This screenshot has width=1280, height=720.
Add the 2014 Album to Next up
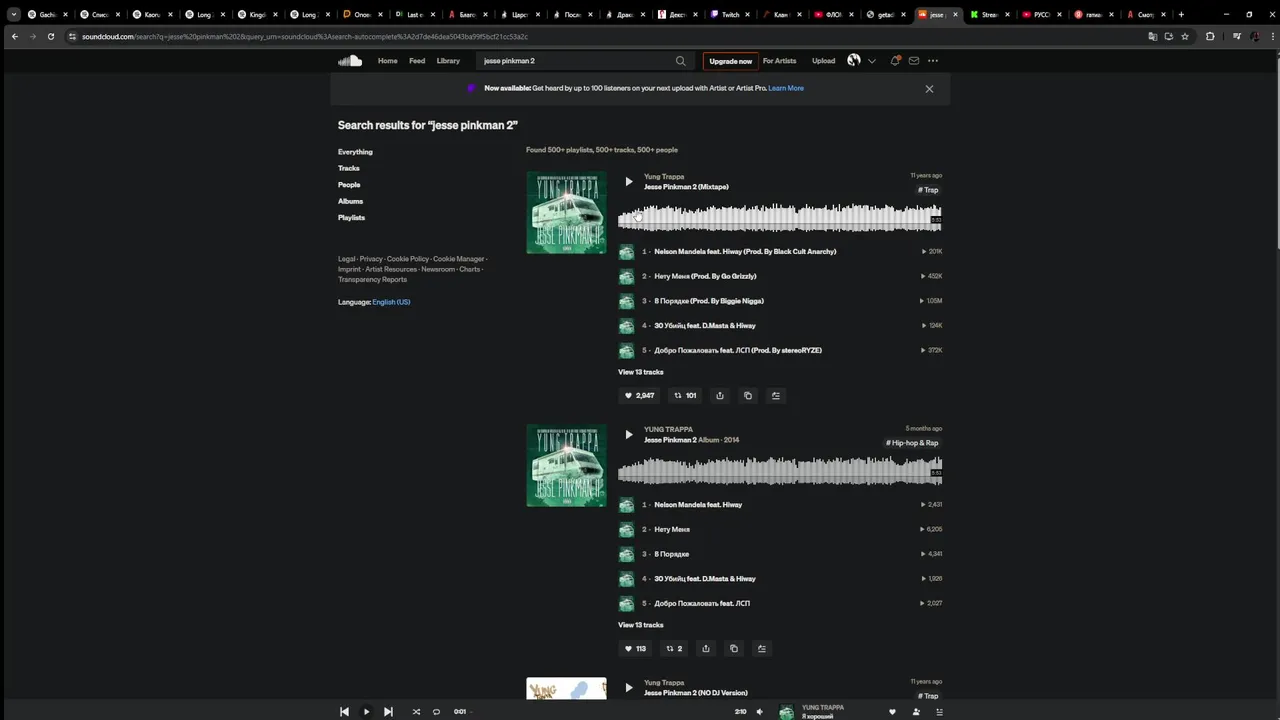(x=761, y=649)
